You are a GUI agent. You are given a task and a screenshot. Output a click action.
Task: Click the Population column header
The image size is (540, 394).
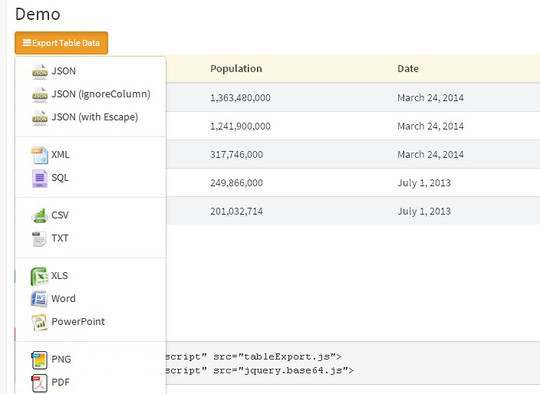pyautogui.click(x=236, y=69)
